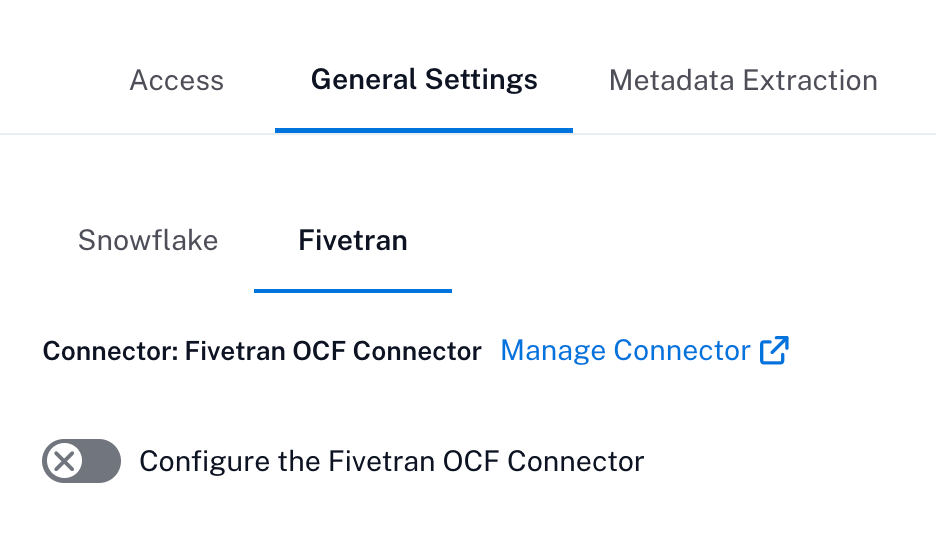This screenshot has width=936, height=540.
Task: Turn on the switch left of the Configure label
Action: pos(81,461)
